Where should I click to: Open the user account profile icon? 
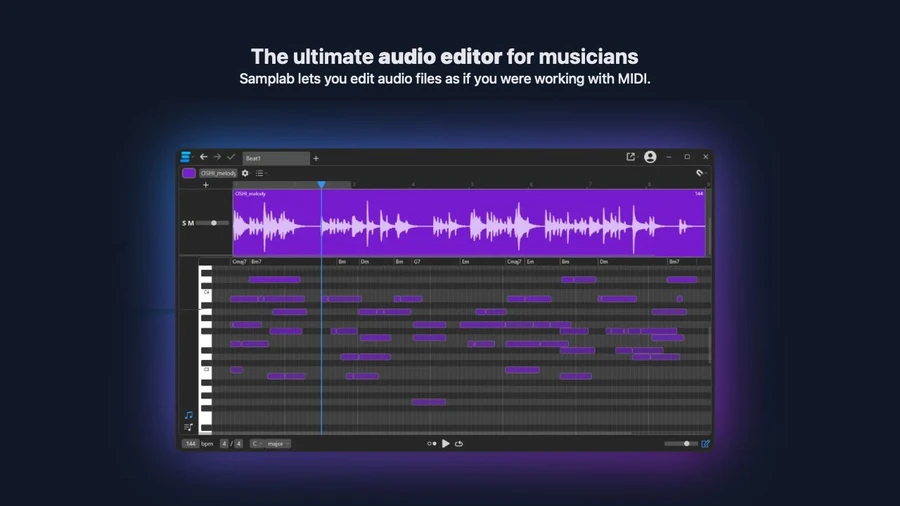tap(650, 157)
